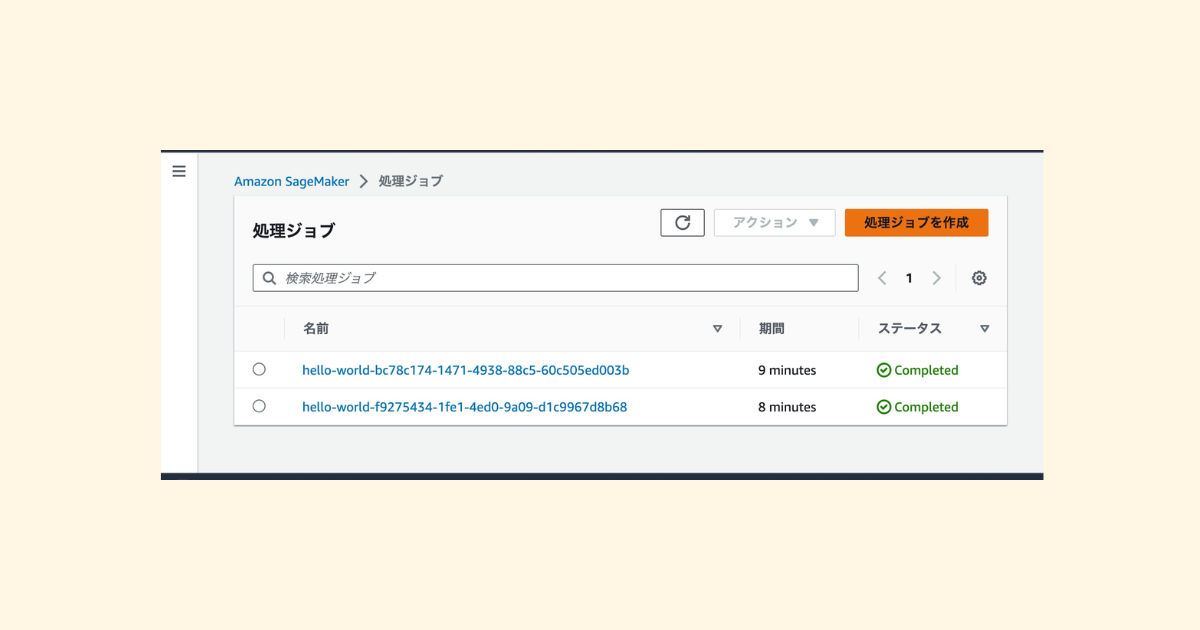The height and width of the screenshot is (630, 1200).
Task: Click Completed status of f9275434 job
Action: tap(917, 407)
